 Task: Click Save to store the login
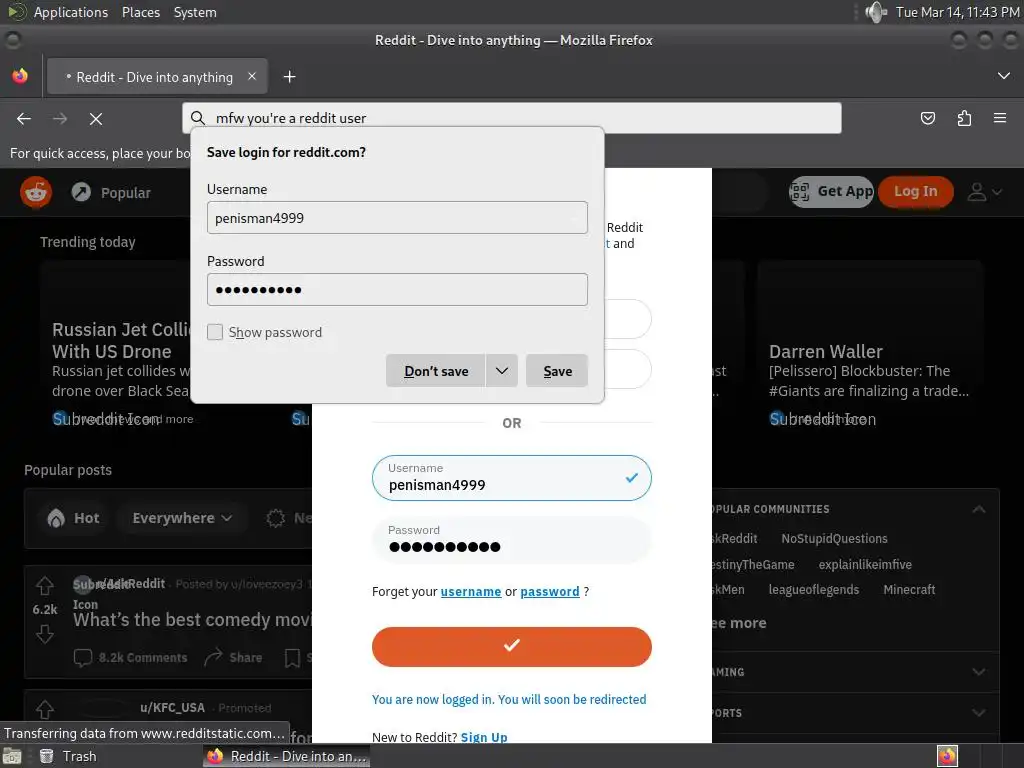click(557, 371)
